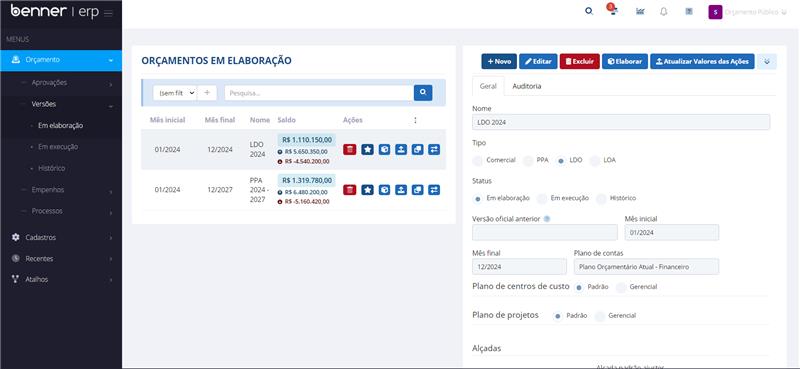The width and height of the screenshot is (800, 369).
Task: Click upload icon in LDO 2024 row
Action: (401, 150)
